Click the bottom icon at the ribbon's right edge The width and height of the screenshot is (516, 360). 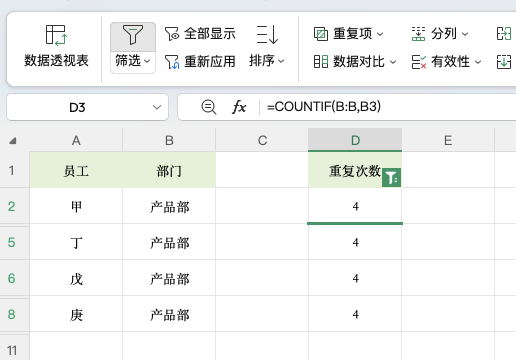click(x=504, y=62)
